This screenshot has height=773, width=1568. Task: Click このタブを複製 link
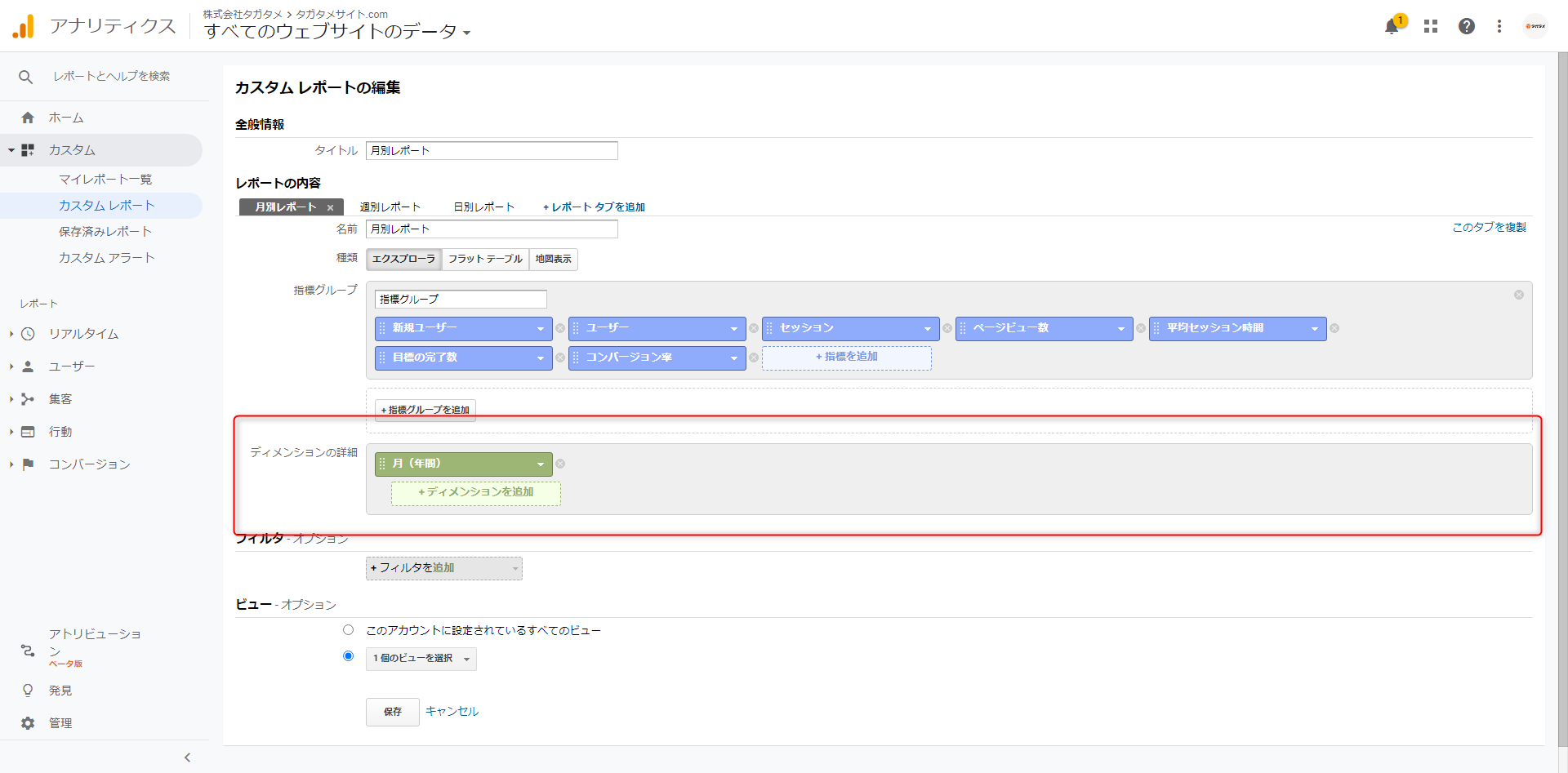pyautogui.click(x=1489, y=228)
